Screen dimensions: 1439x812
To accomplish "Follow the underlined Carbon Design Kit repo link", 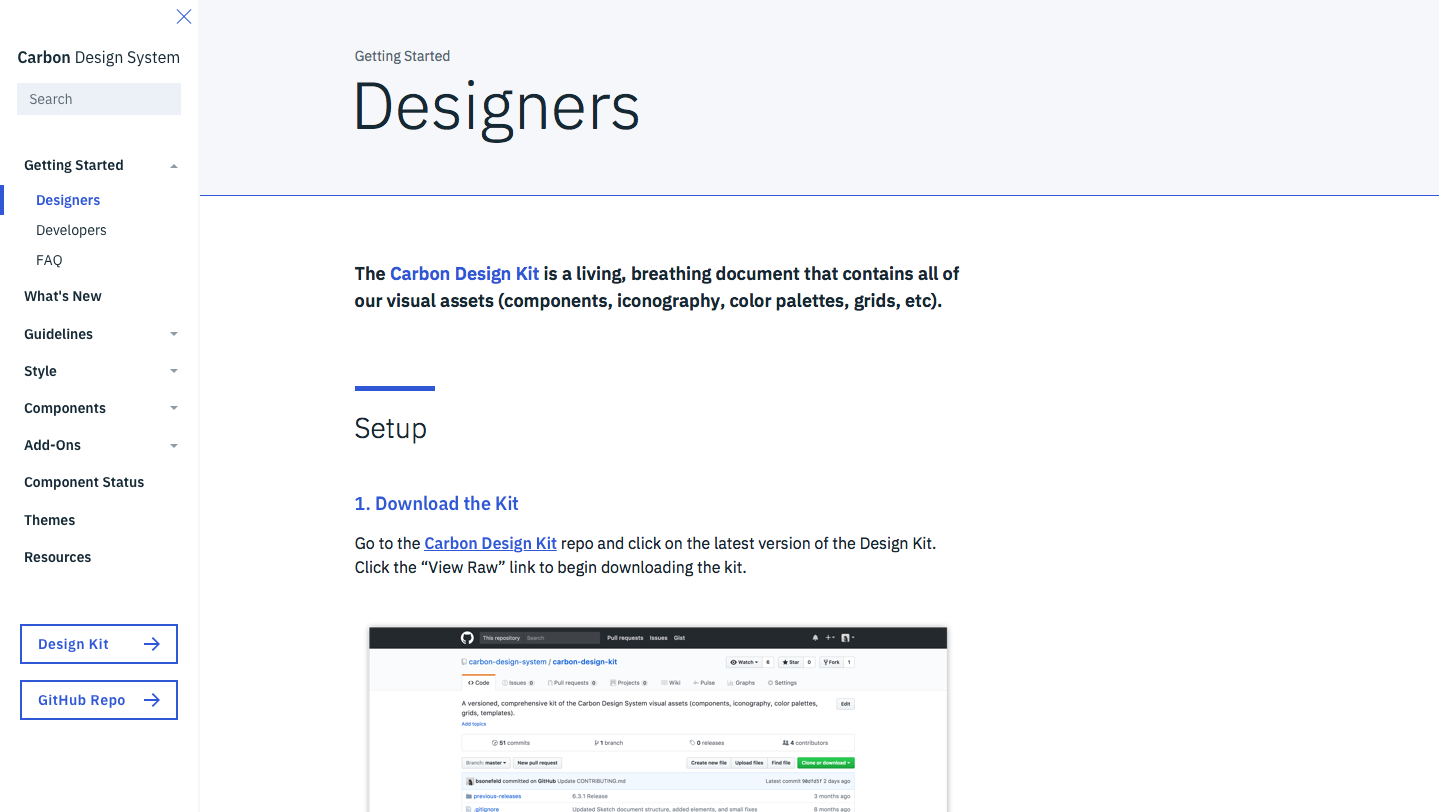I will 490,543.
